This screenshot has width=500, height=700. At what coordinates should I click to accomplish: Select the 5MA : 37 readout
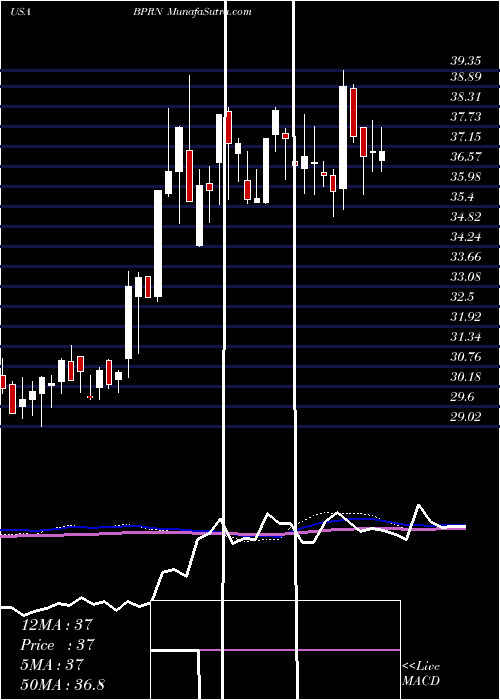tap(51, 665)
